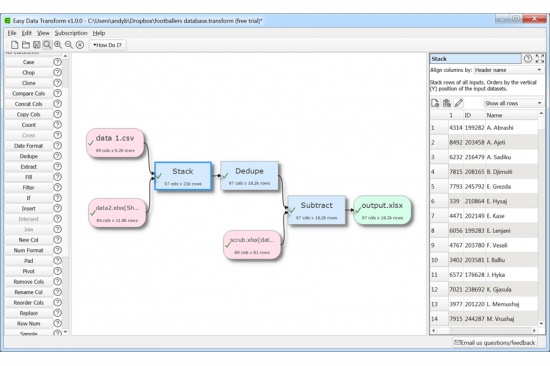The image size is (550, 366).
Task: Open the File menu
Action: pos(12,33)
